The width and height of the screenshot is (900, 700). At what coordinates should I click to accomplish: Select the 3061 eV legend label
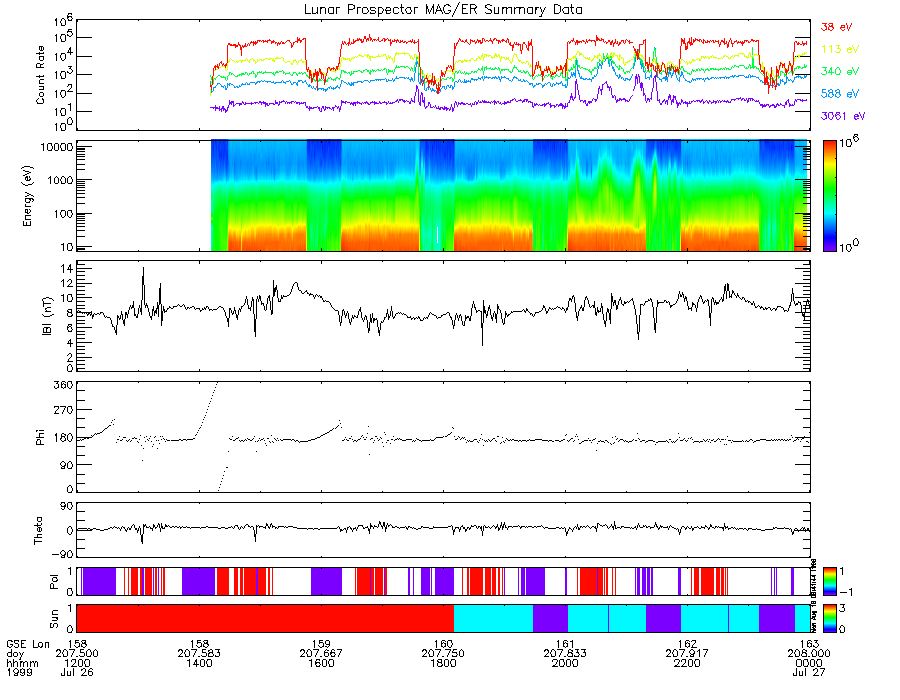pyautogui.click(x=843, y=116)
